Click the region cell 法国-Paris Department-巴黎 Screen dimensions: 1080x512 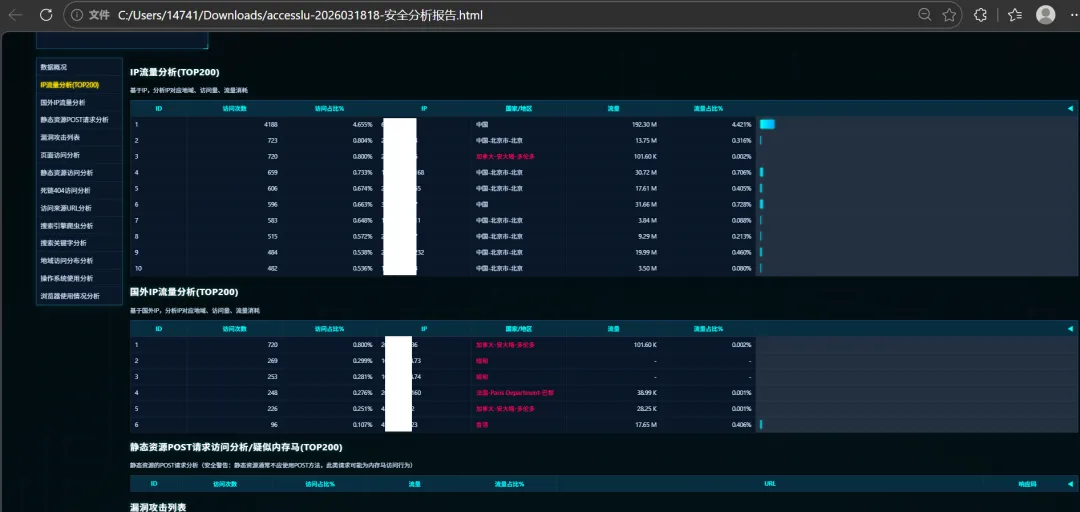point(515,393)
